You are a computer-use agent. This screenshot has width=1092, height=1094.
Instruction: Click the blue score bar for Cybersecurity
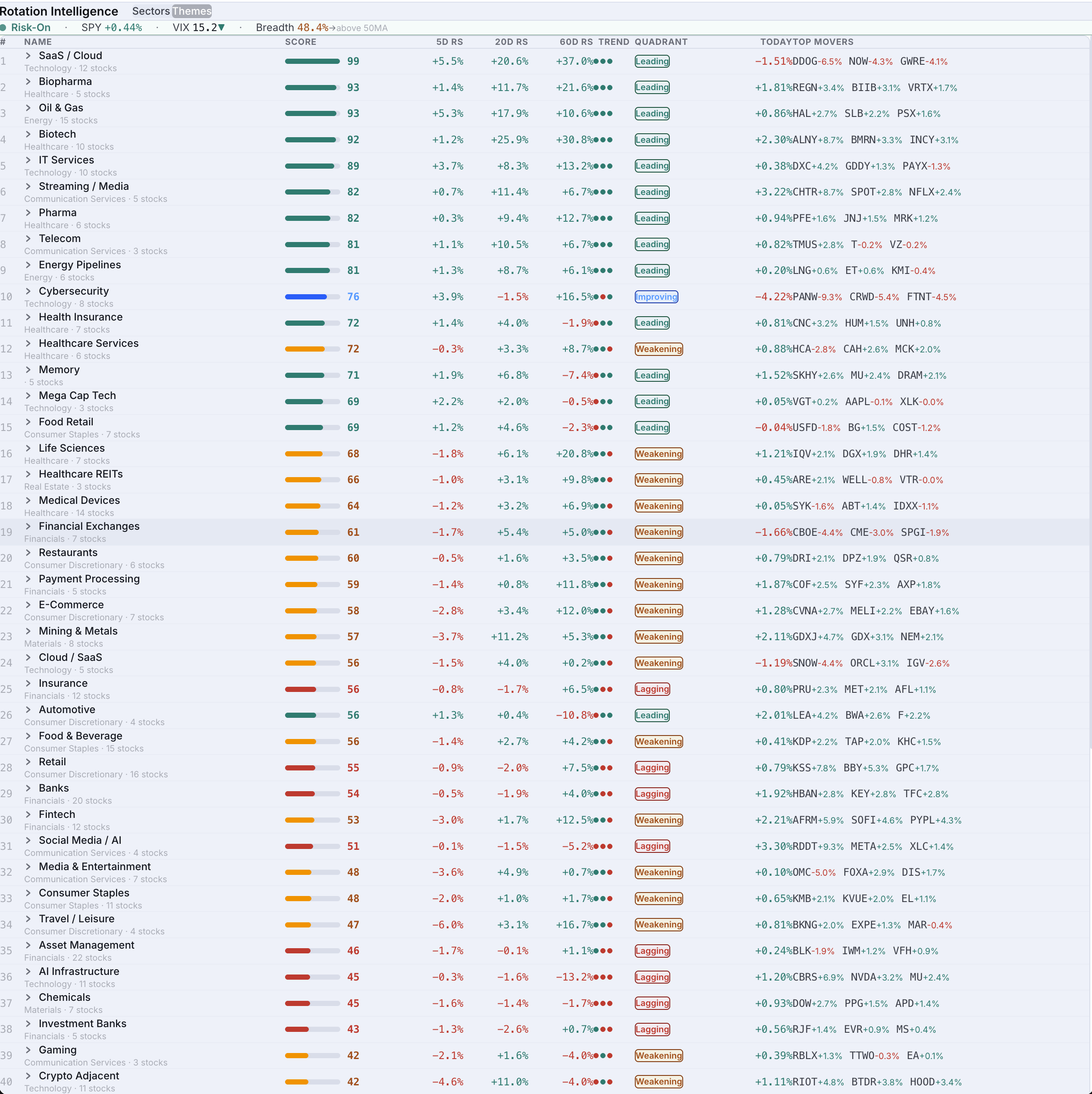click(313, 297)
